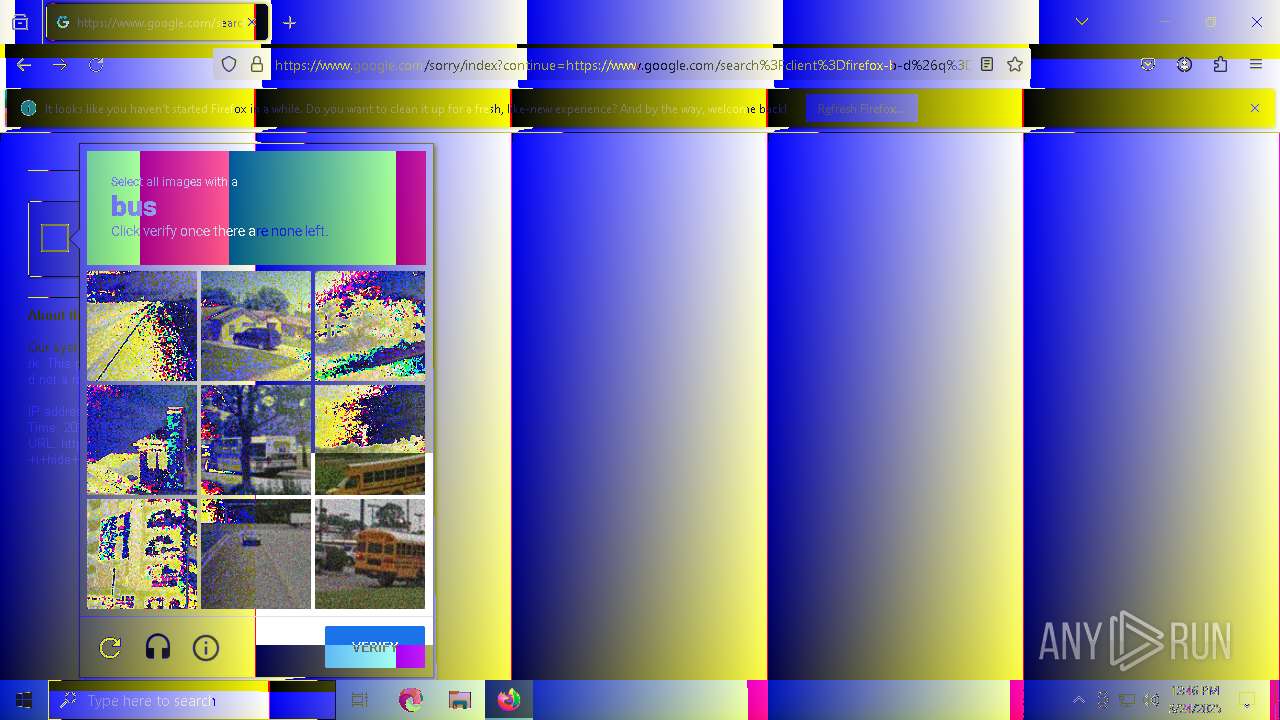Image resolution: width=1280 pixels, height=720 pixels.
Task: Select top-left captcha image tile
Action: coord(142,326)
